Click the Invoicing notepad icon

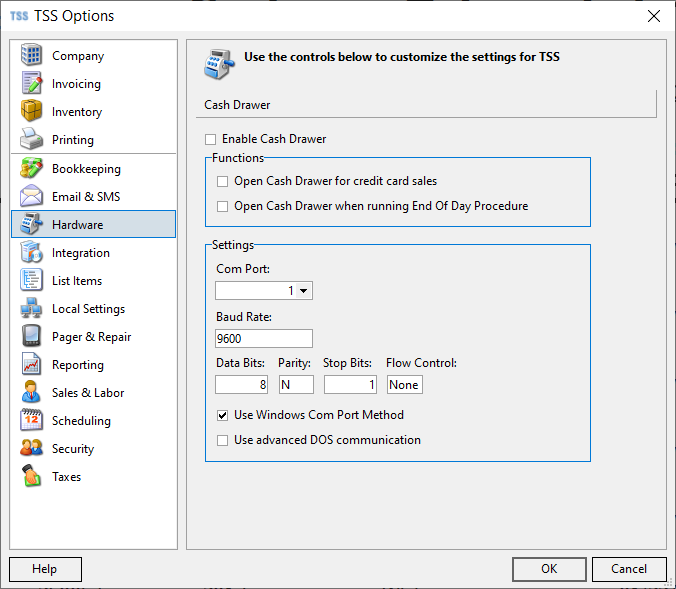pos(31,83)
